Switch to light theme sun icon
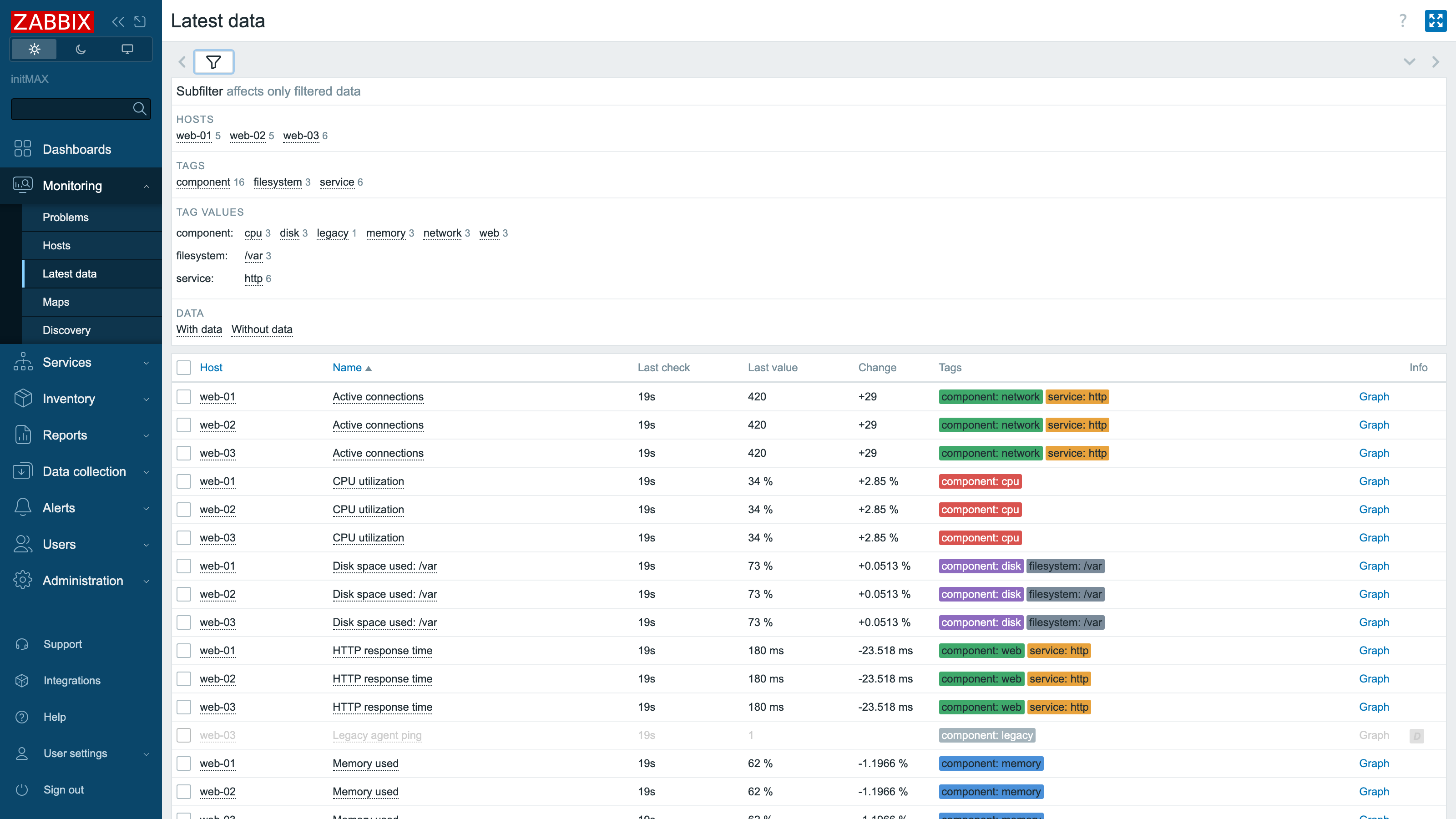Image resolution: width=1456 pixels, height=819 pixels. click(35, 49)
